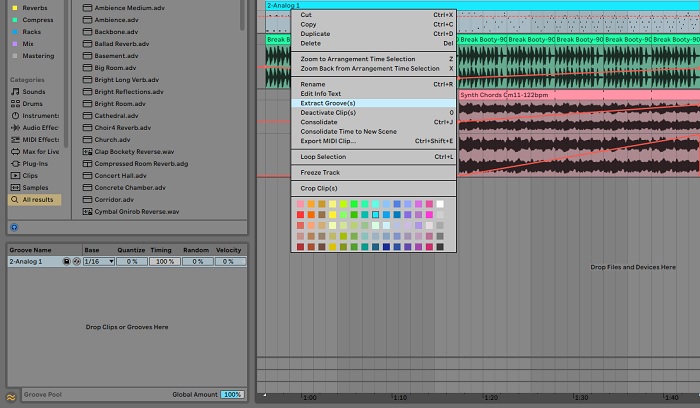Toggle the Groove Pool wave button

(11, 396)
